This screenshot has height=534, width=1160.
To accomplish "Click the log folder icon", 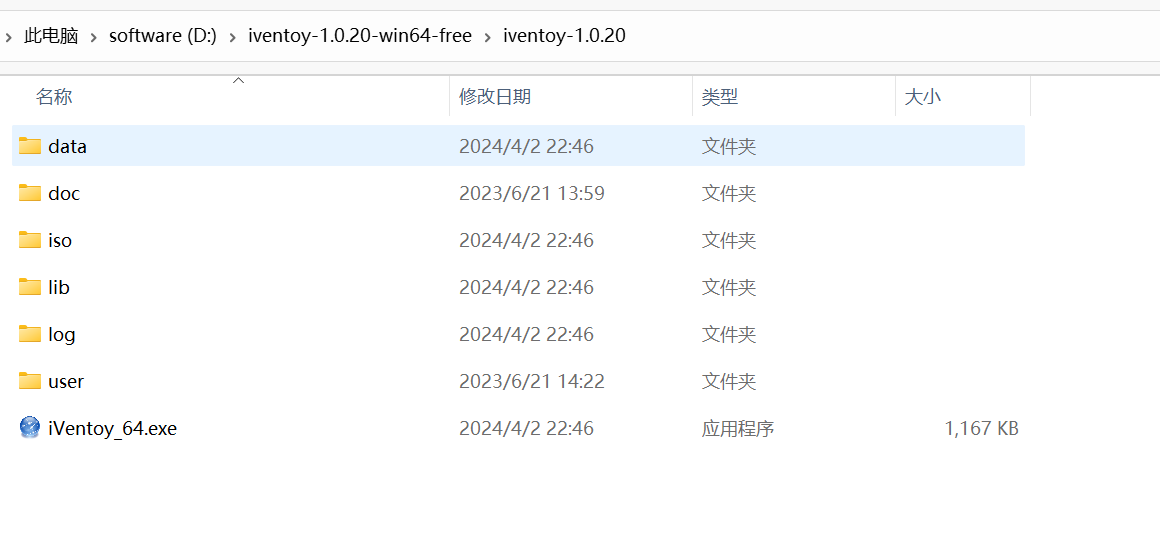I will point(30,334).
